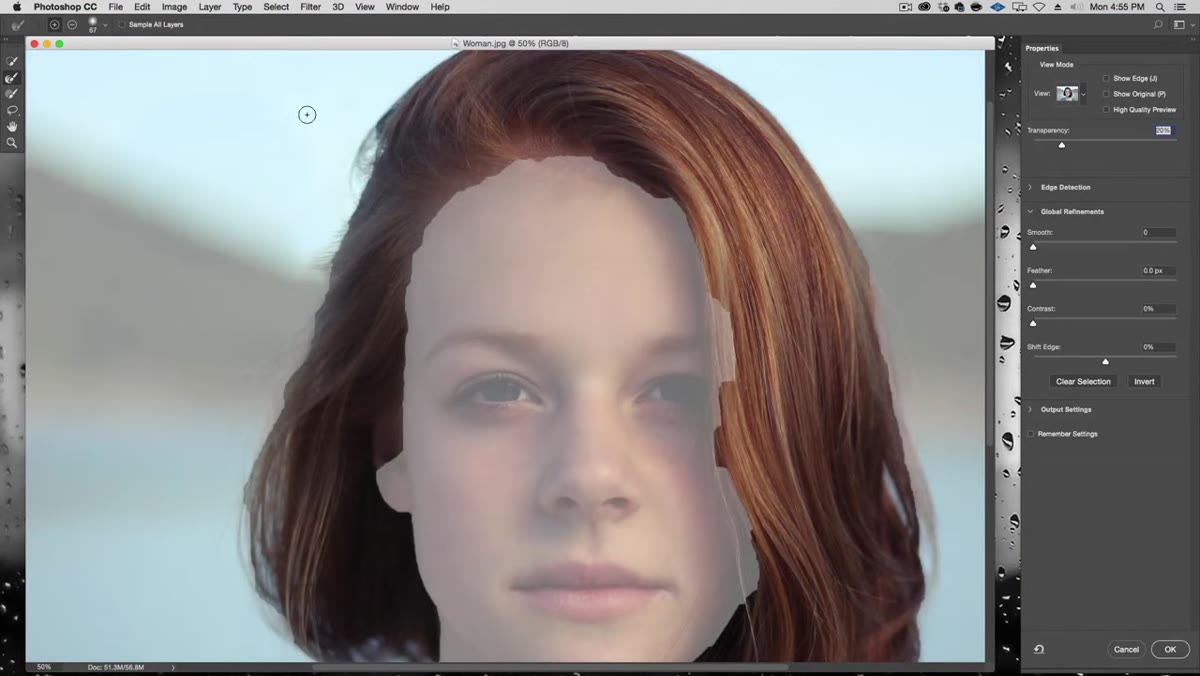
Task: Expand the Edge Detection section
Action: tap(1031, 187)
